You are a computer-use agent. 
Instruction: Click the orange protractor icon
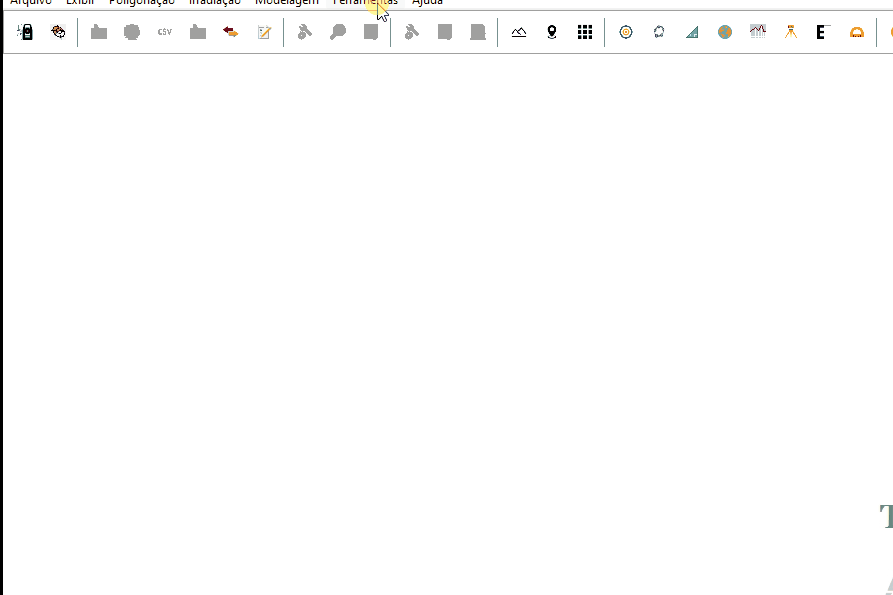[857, 32]
